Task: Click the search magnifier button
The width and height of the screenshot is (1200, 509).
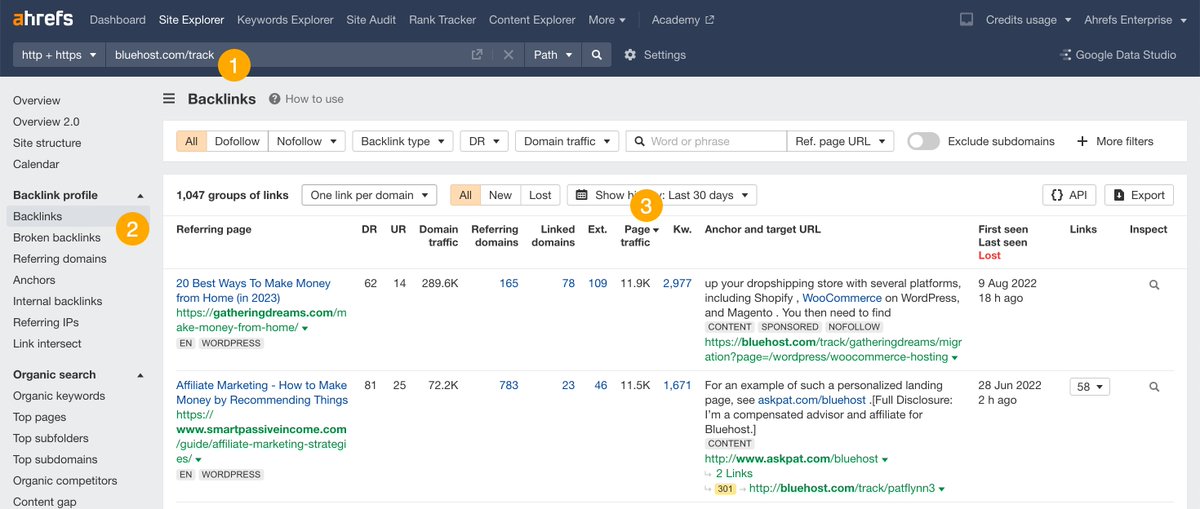Action: (596, 55)
